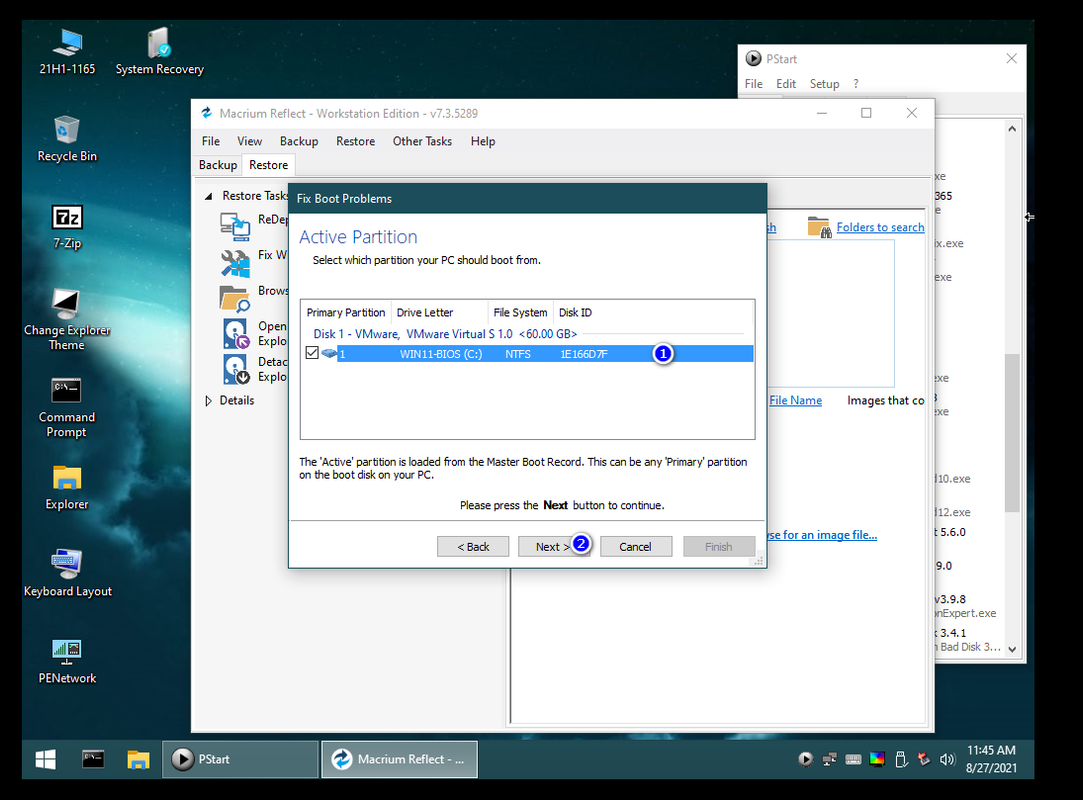1083x800 pixels.
Task: Click the Back button
Action: click(x=473, y=546)
